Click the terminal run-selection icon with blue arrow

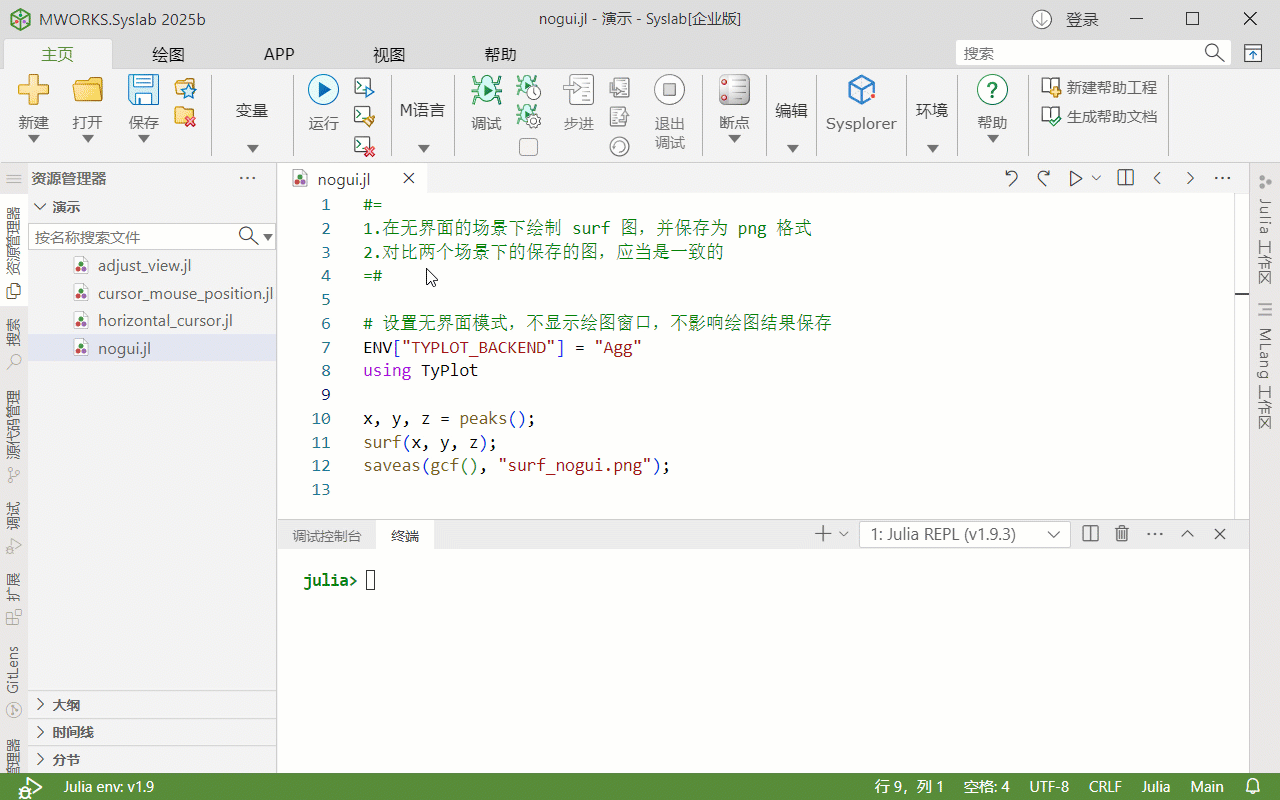click(x=365, y=88)
